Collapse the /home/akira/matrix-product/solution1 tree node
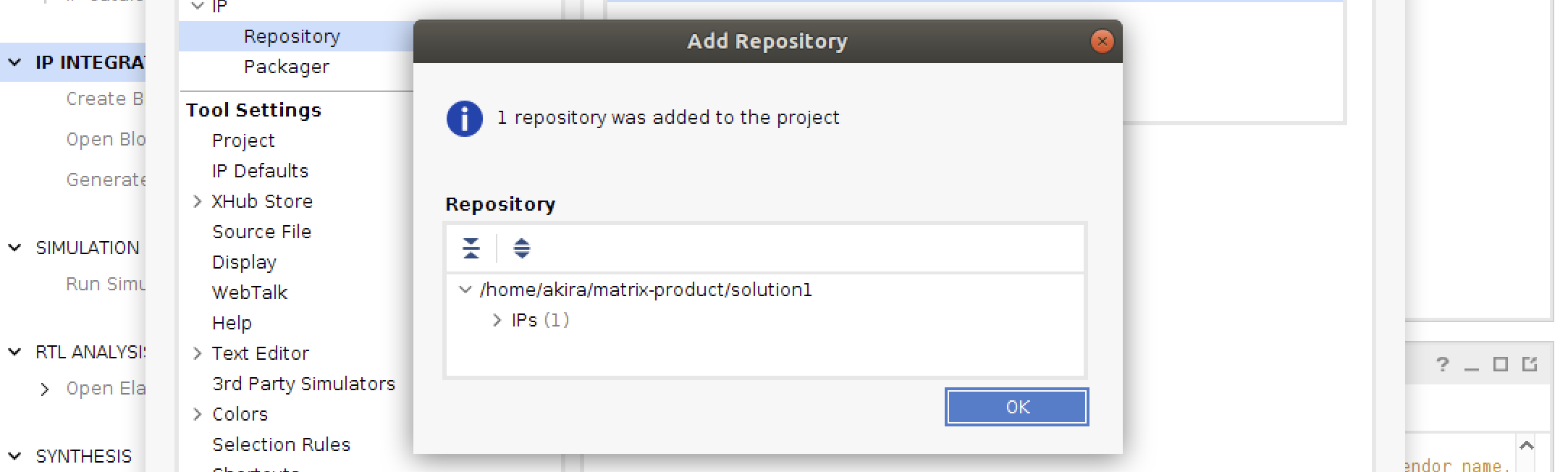Image resolution: width=1568 pixels, height=472 pixels. point(465,290)
